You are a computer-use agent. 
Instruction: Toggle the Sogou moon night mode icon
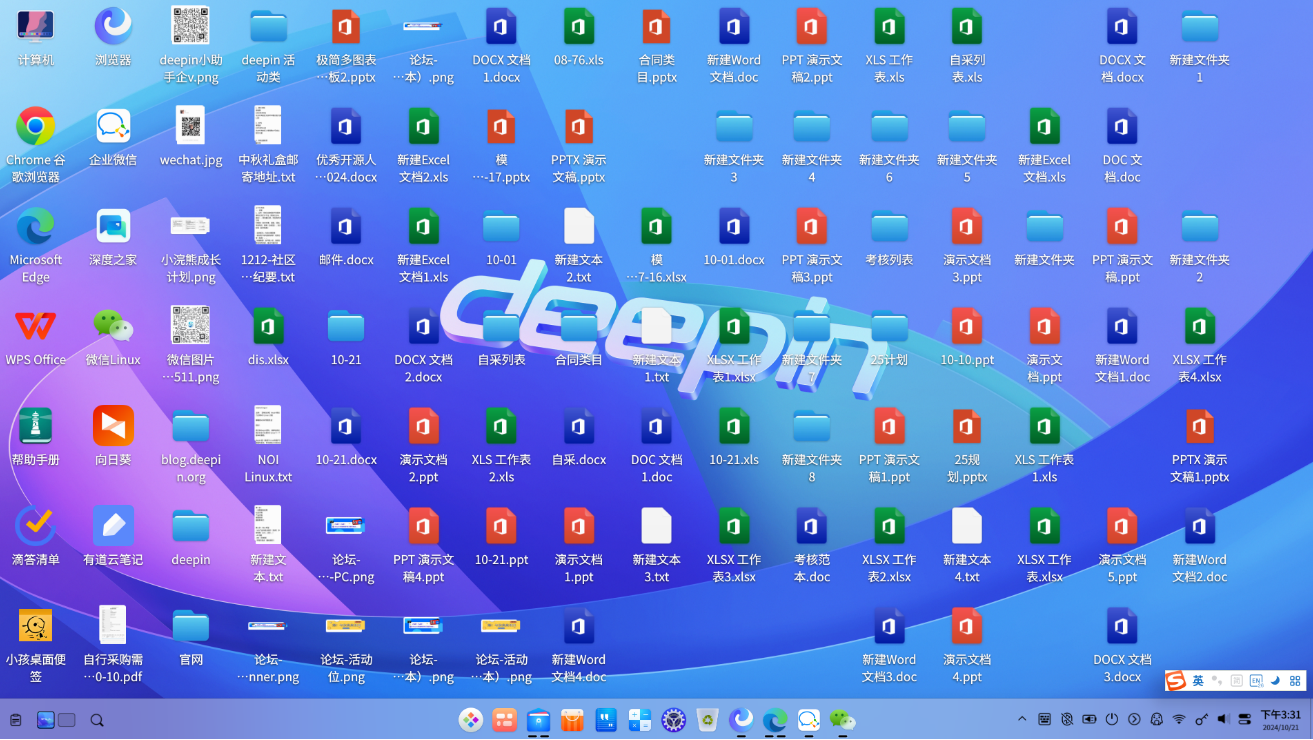(x=1275, y=681)
